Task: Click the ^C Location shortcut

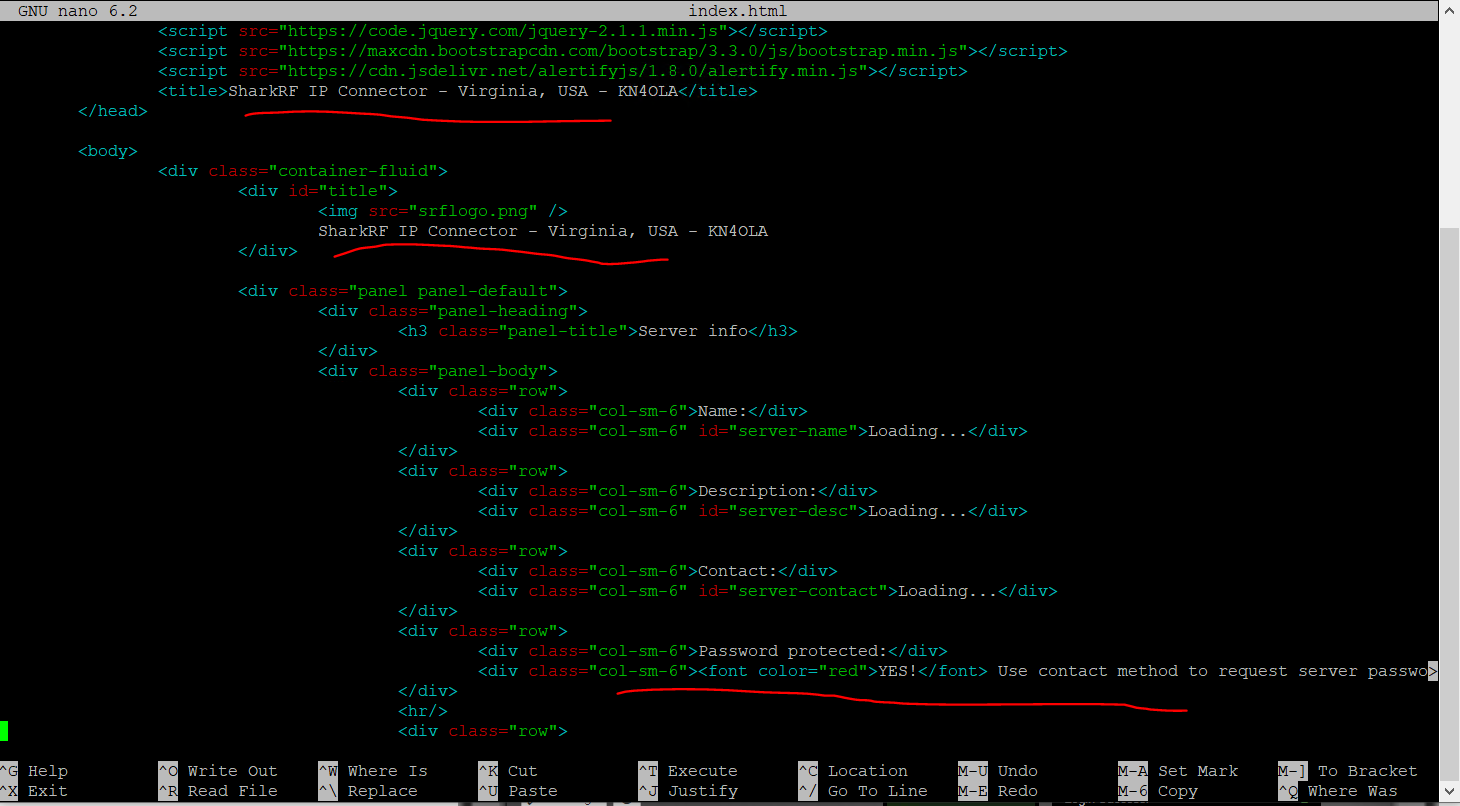Action: click(853, 771)
